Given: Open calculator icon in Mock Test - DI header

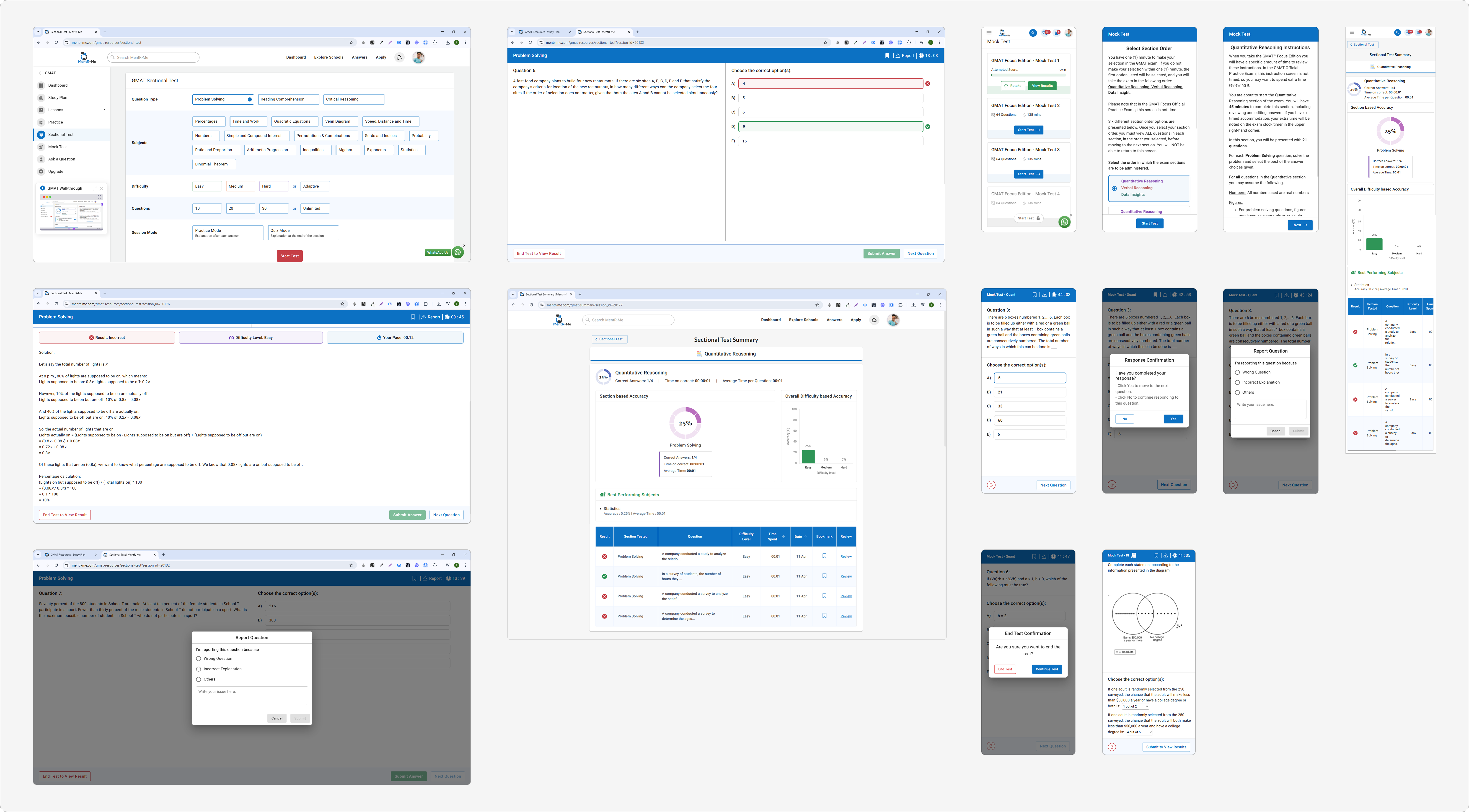Looking at the screenshot, I should (1134, 555).
